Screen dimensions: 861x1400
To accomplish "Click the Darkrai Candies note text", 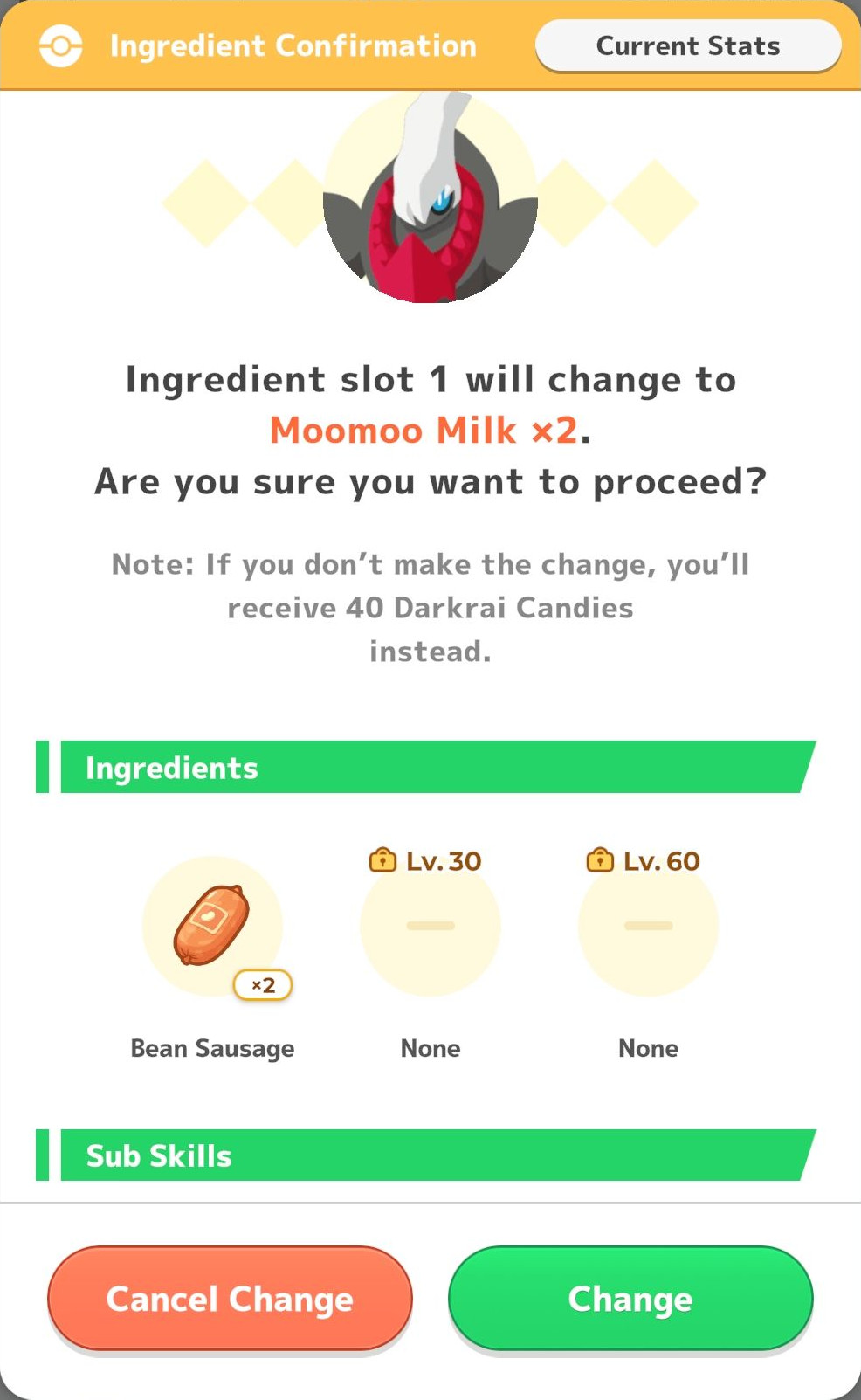I will click(x=430, y=608).
